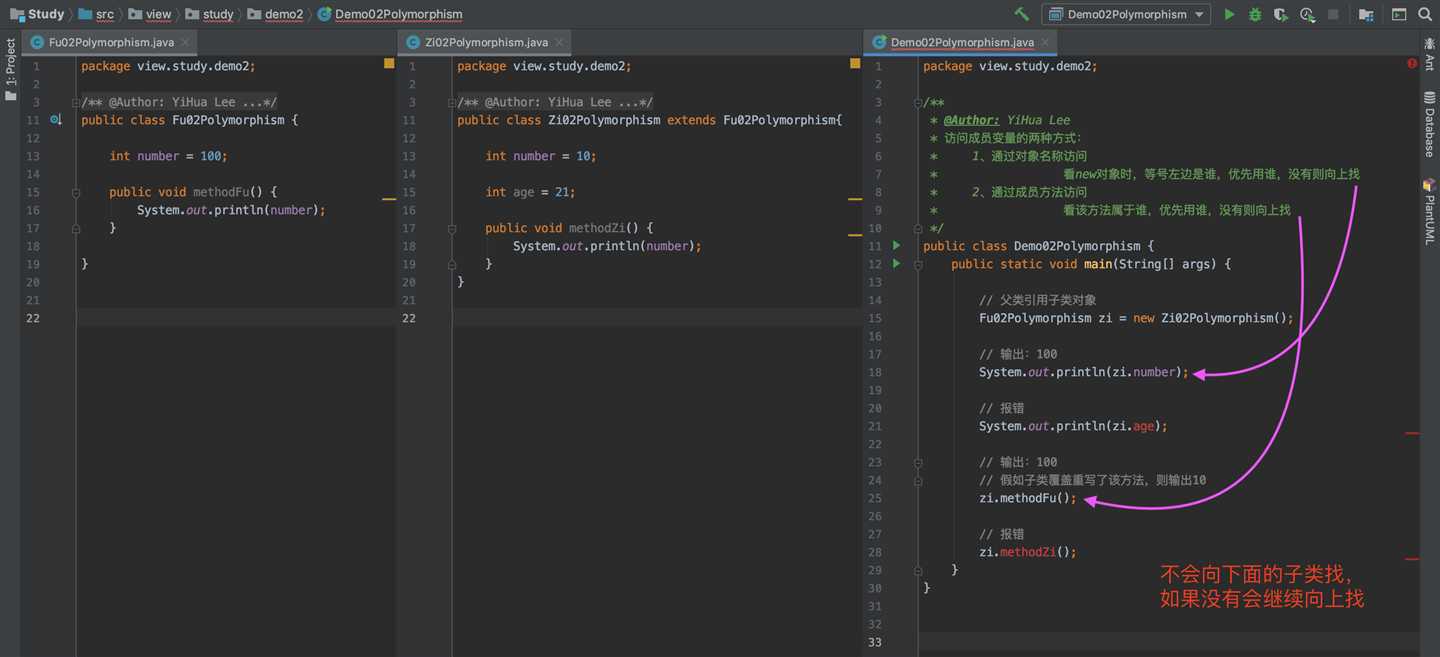
Task: Select the Zi02Polymorphism.java editor tab
Action: pyautogui.click(x=486, y=42)
